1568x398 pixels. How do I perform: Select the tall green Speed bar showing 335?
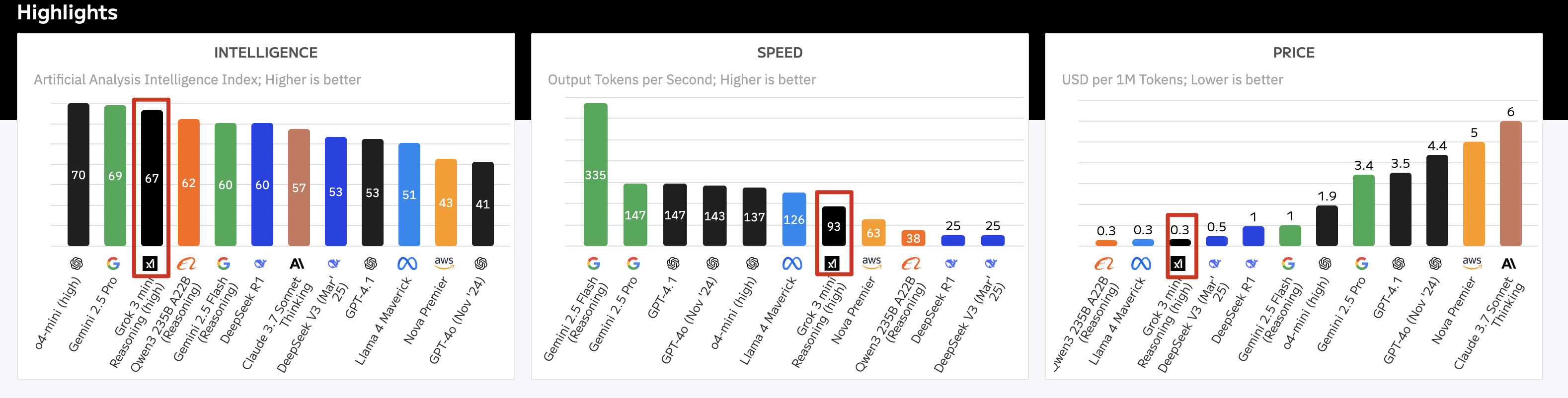(595, 174)
